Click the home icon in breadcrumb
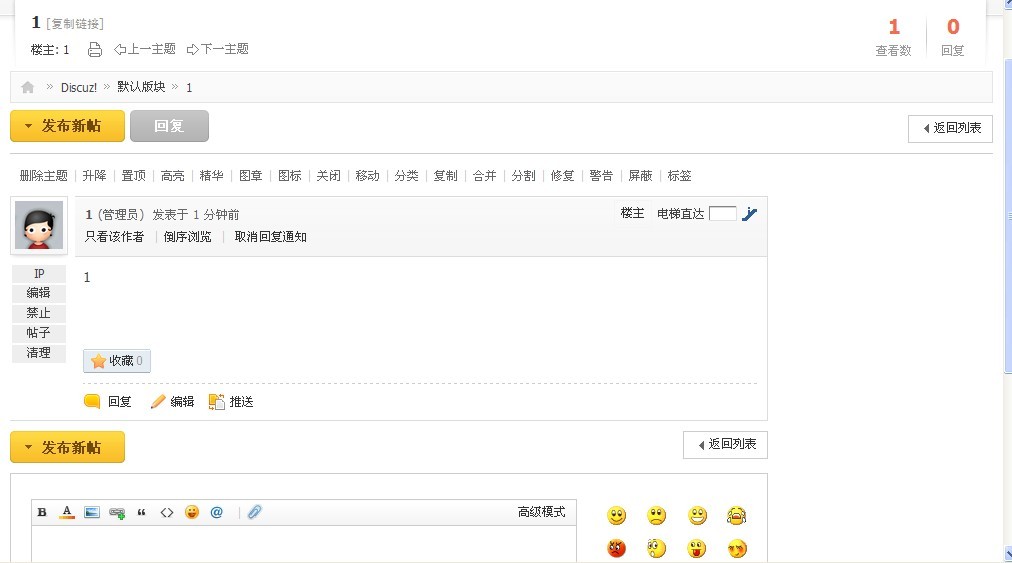 [x=28, y=87]
